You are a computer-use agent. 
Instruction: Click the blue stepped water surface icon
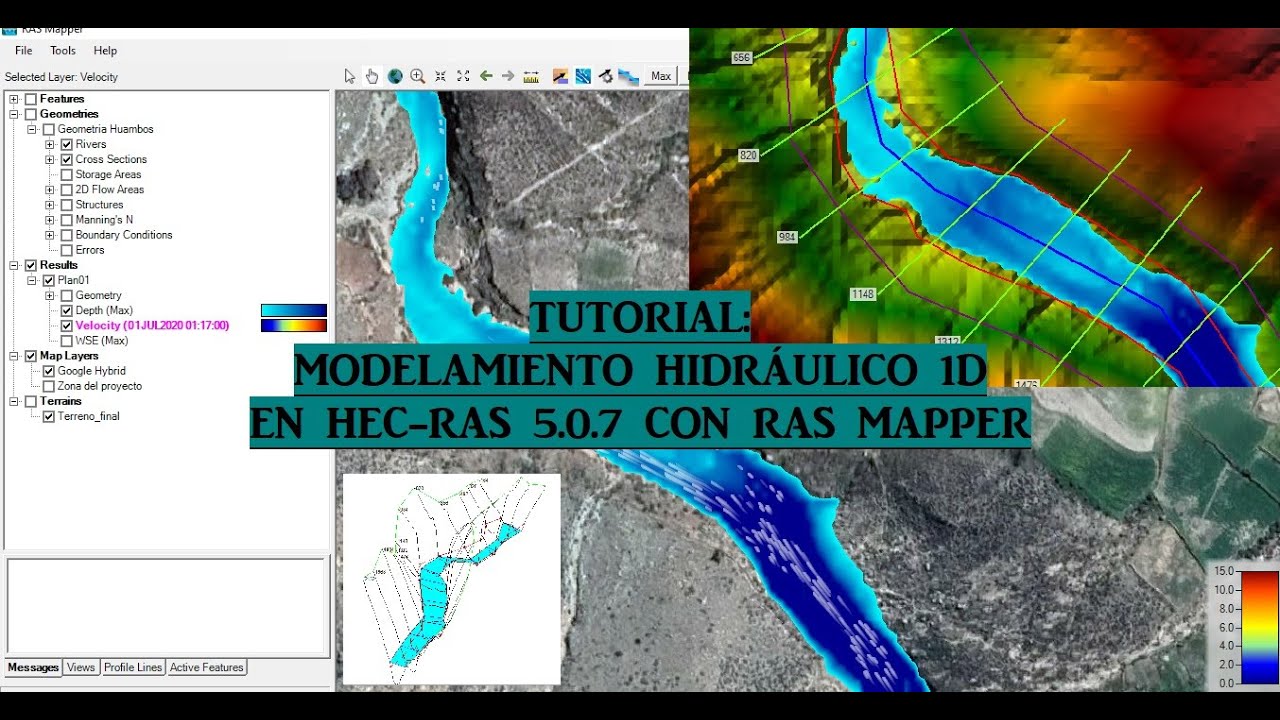point(628,76)
